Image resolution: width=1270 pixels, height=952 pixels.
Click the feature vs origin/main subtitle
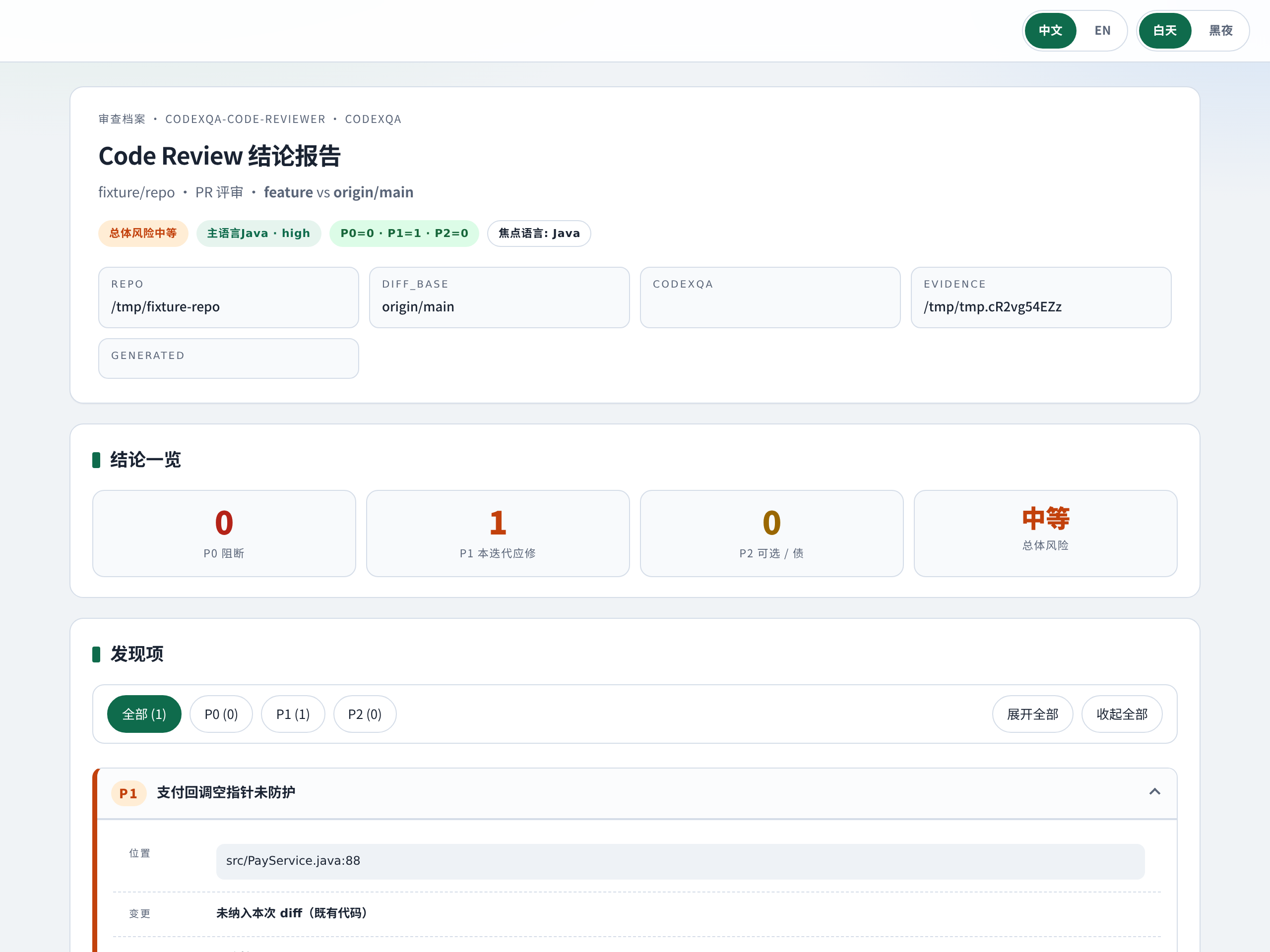(x=339, y=192)
